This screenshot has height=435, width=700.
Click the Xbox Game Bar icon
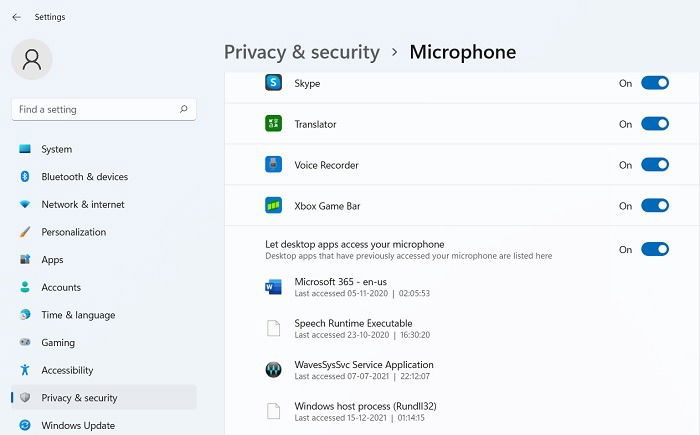click(273, 205)
